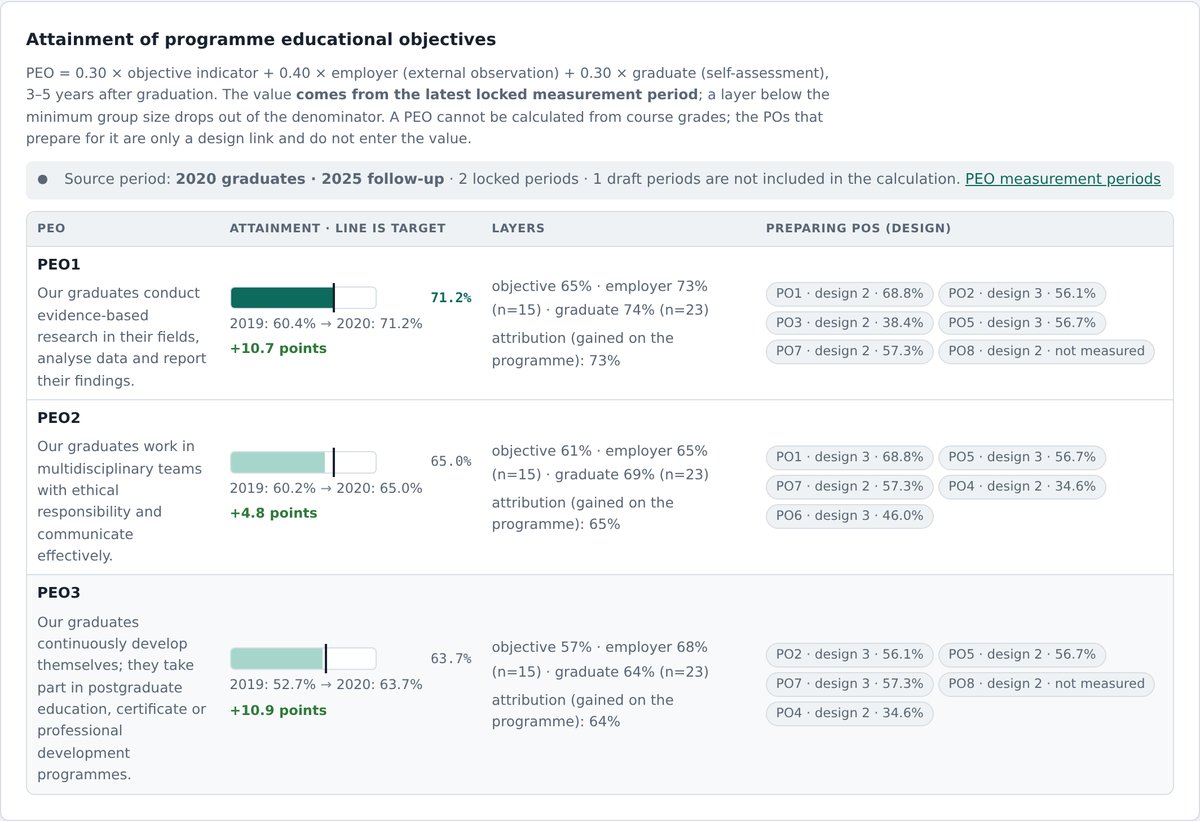Click the Attainment · Line is target header
Image resolution: width=1200 pixels, height=821 pixels.
coord(338,229)
